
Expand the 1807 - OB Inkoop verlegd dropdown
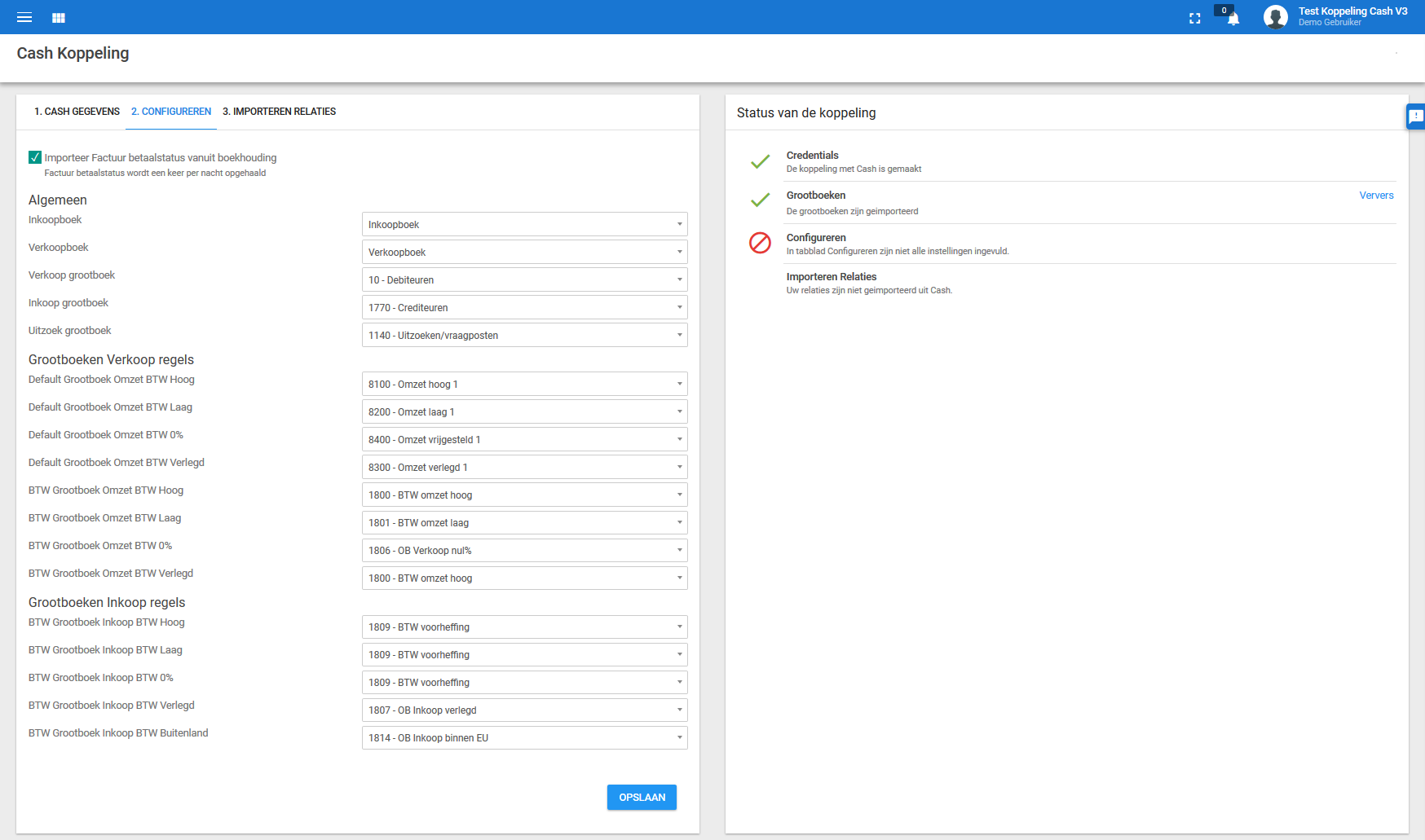525,710
